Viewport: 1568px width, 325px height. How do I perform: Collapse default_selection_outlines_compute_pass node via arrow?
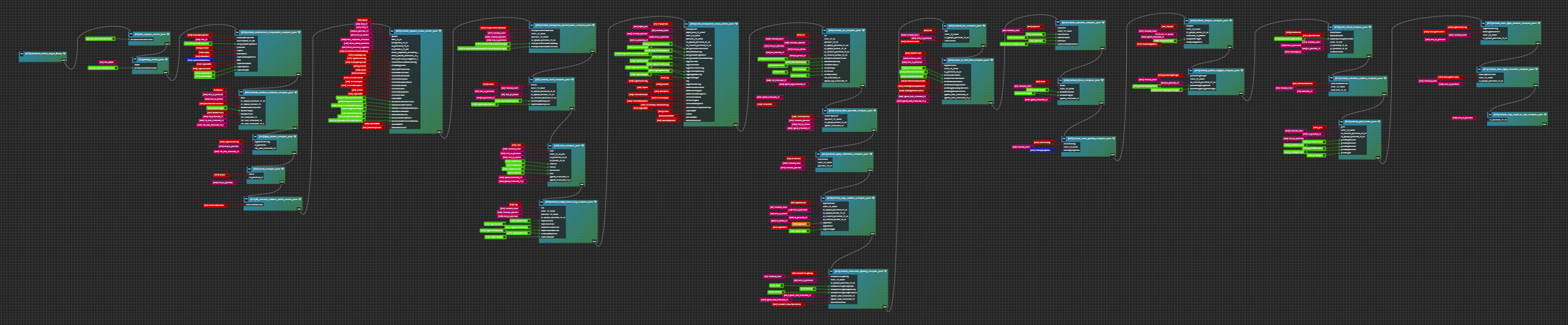coord(1385,78)
